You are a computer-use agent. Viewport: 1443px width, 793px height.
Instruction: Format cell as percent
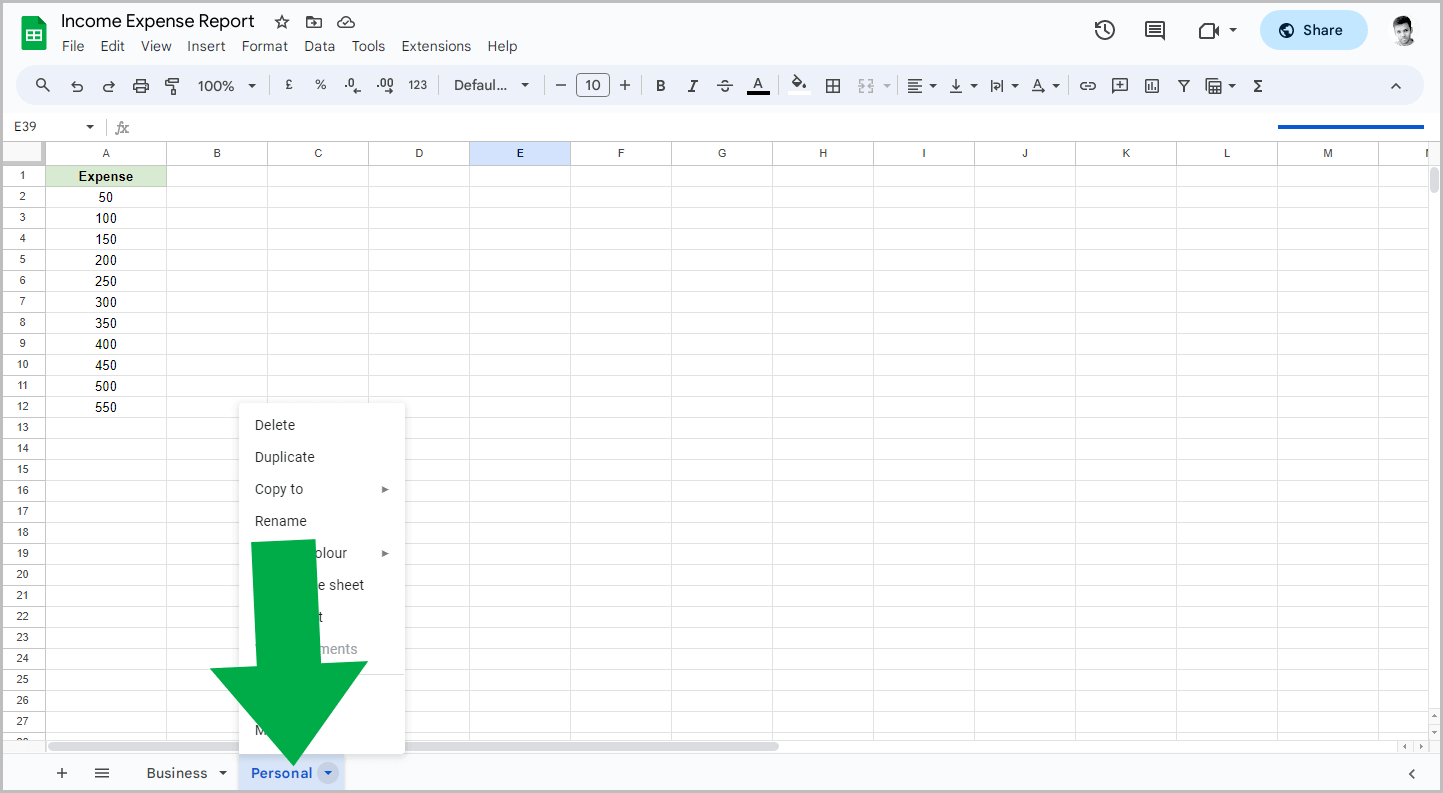tap(321, 86)
